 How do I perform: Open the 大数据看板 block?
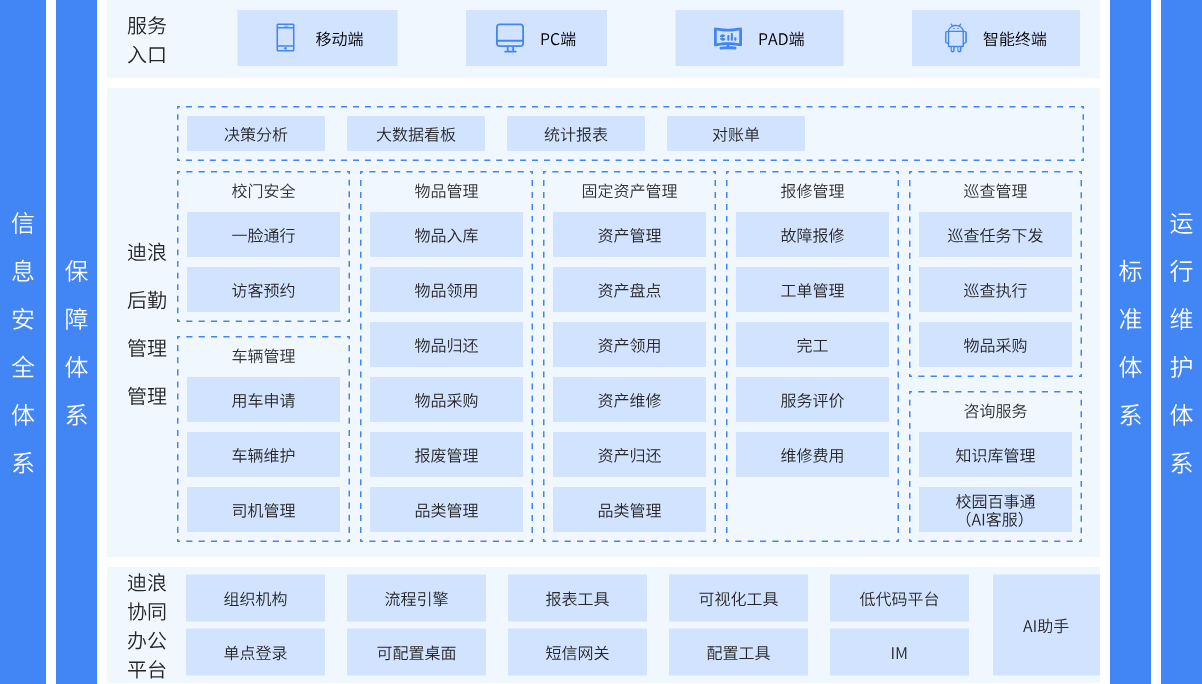pyautogui.click(x=416, y=134)
